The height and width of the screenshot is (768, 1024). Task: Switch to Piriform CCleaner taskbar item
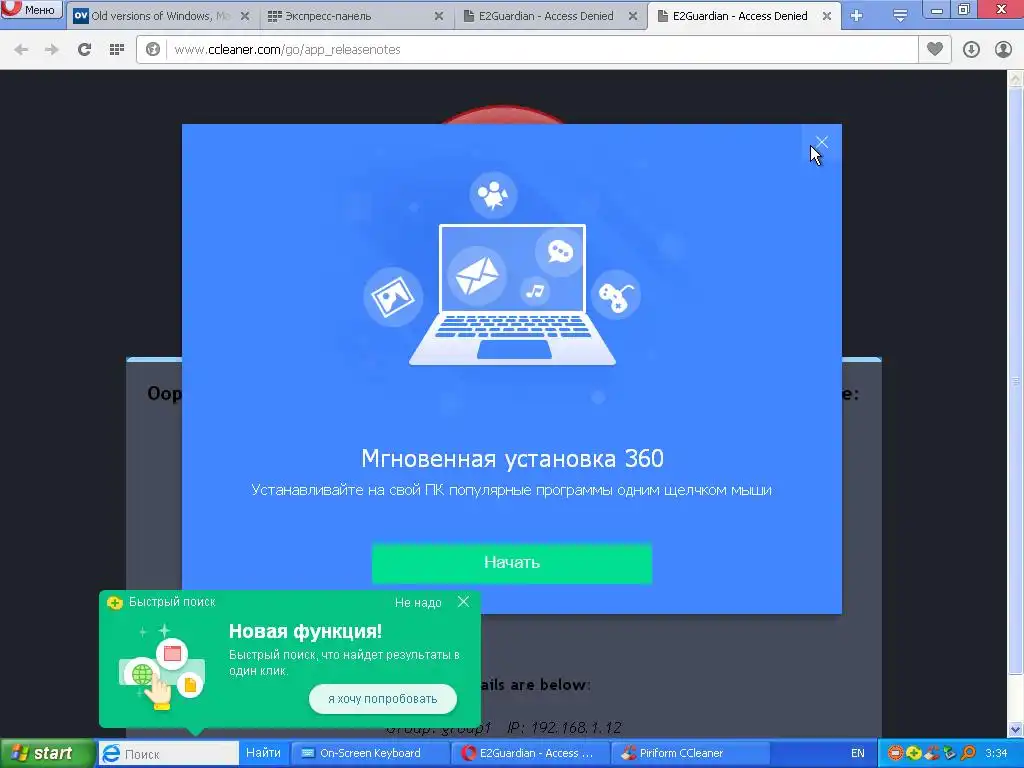(x=691, y=753)
